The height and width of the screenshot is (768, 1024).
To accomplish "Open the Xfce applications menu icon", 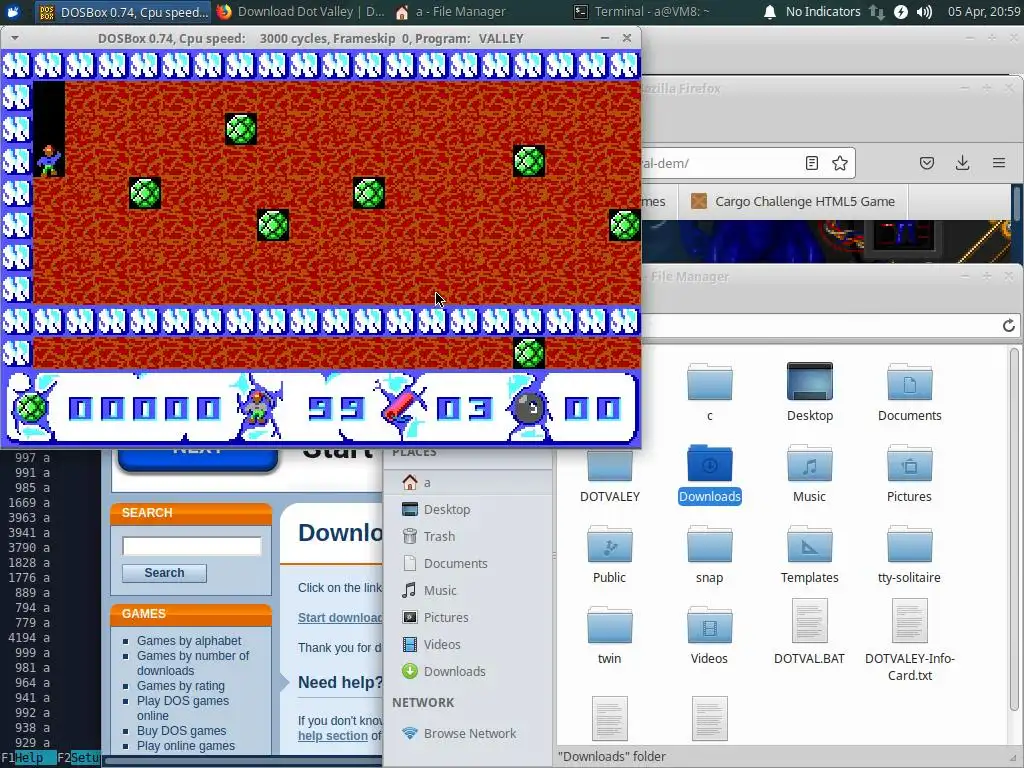I will point(13,12).
